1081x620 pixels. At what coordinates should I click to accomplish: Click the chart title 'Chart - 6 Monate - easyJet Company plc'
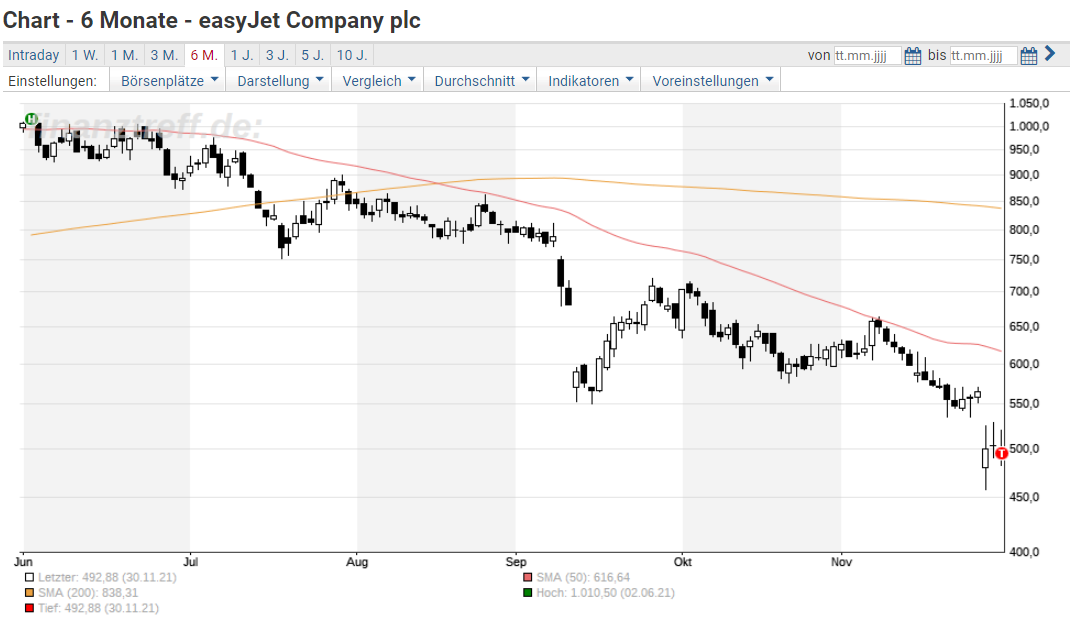point(212,20)
